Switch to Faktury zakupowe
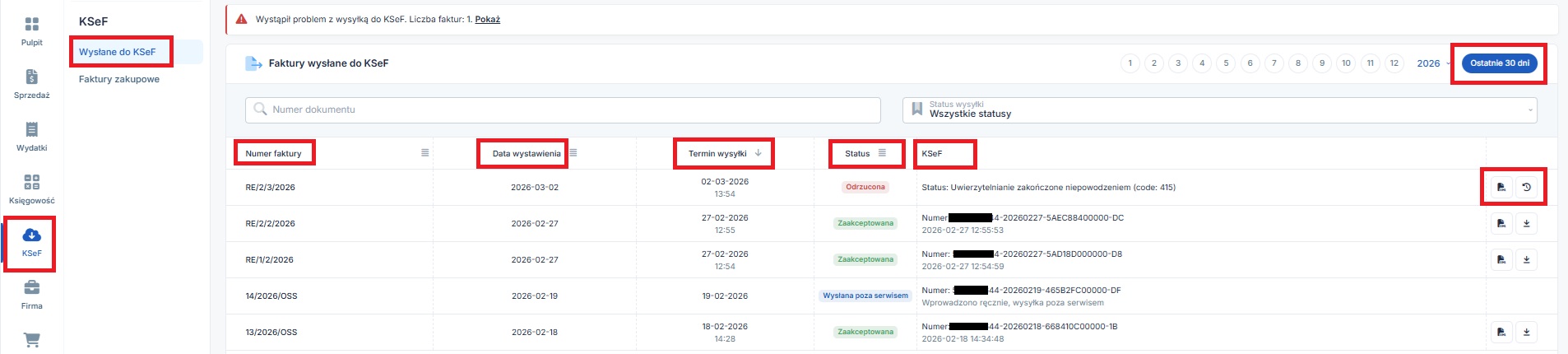Screen dimensions: 1568x354 (119, 79)
